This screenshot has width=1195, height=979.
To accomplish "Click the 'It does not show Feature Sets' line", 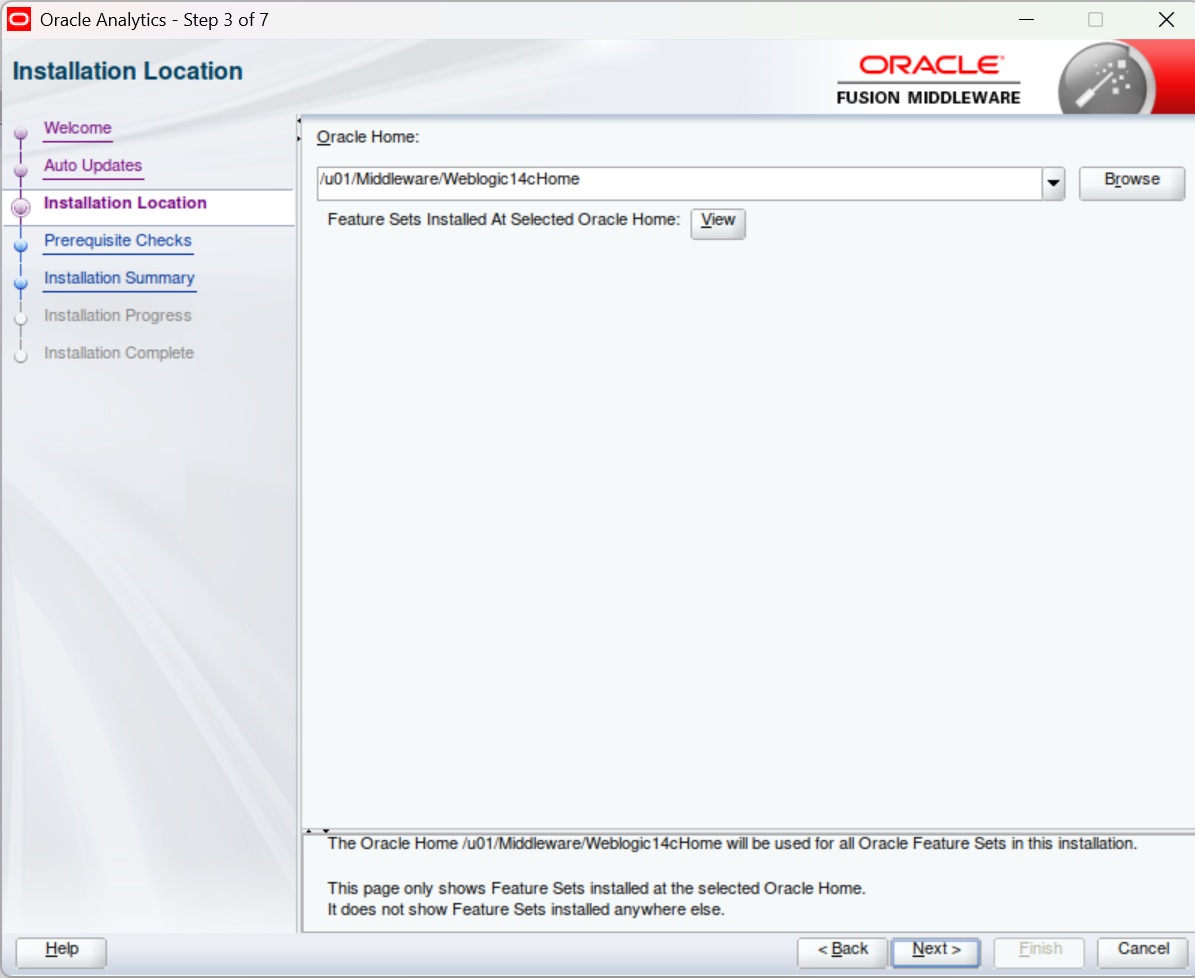I will [x=526, y=910].
